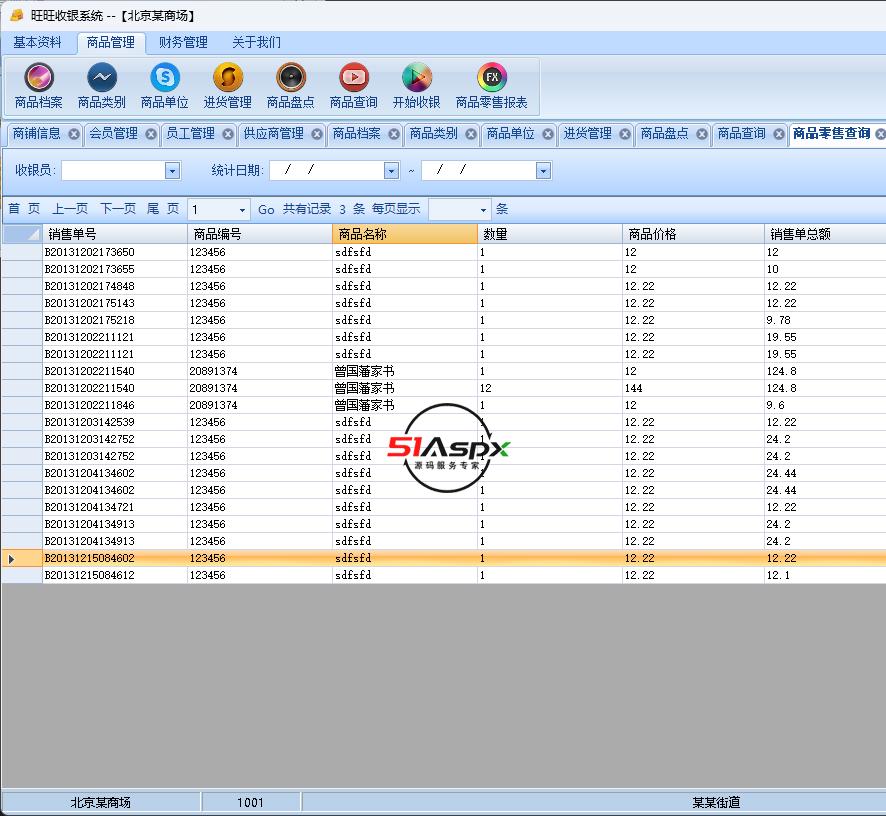Open the 商品档案 toolbar icon
The height and width of the screenshot is (816, 886).
point(38,86)
